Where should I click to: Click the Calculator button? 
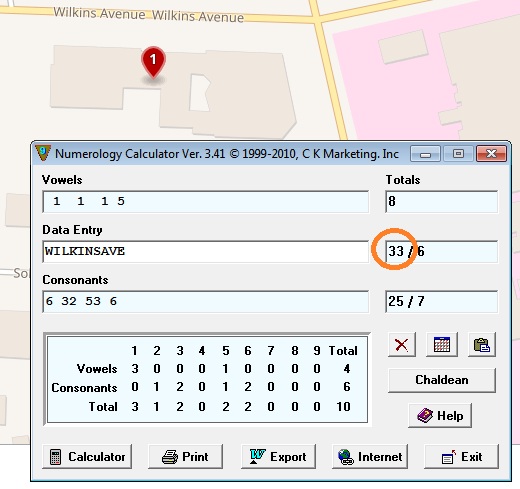click(x=87, y=457)
